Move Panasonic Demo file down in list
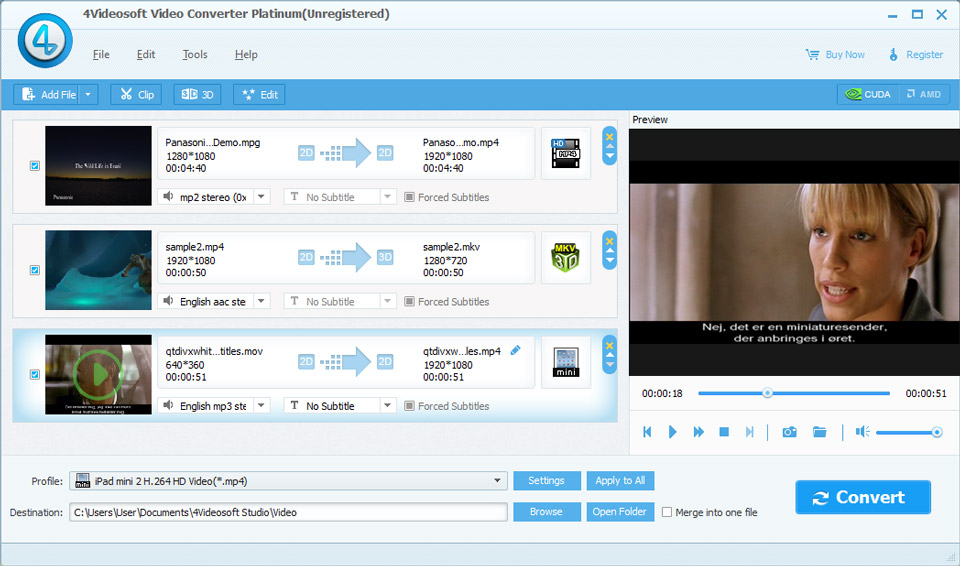Image resolution: width=960 pixels, height=566 pixels. coord(610,157)
